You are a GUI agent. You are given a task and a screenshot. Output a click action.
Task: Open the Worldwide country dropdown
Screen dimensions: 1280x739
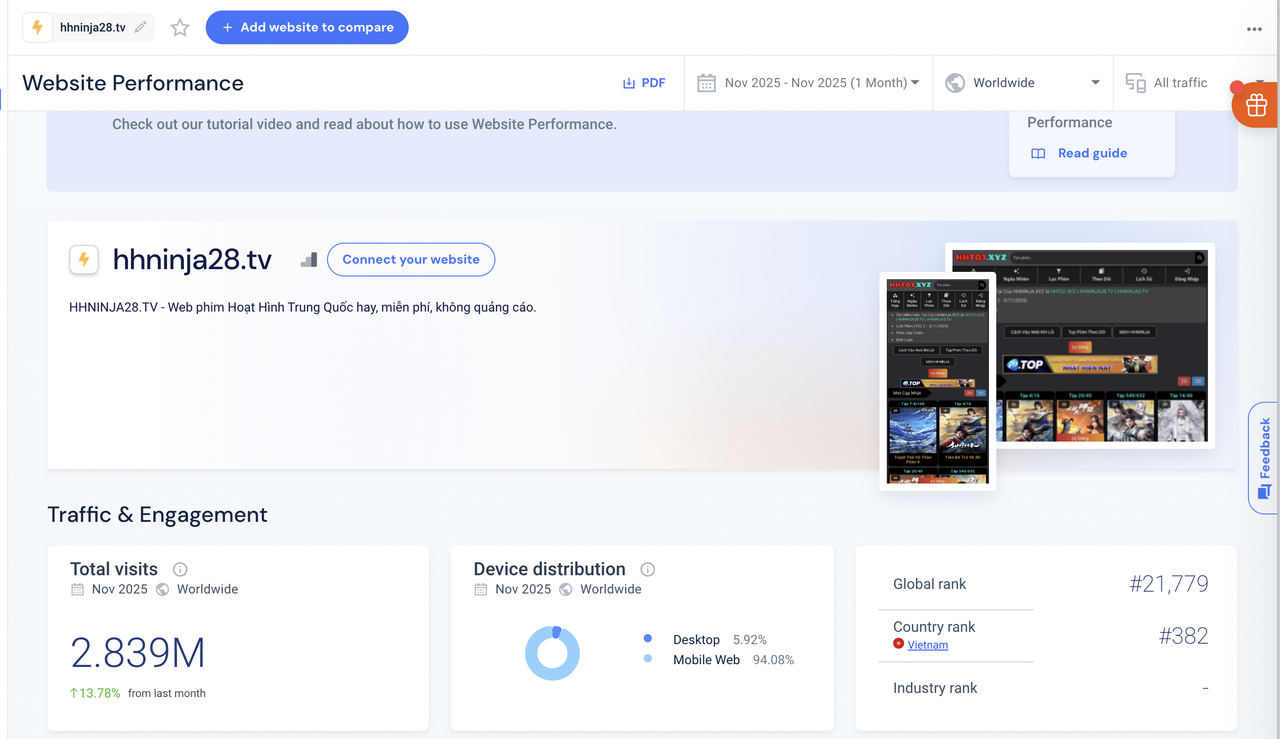pos(1022,83)
